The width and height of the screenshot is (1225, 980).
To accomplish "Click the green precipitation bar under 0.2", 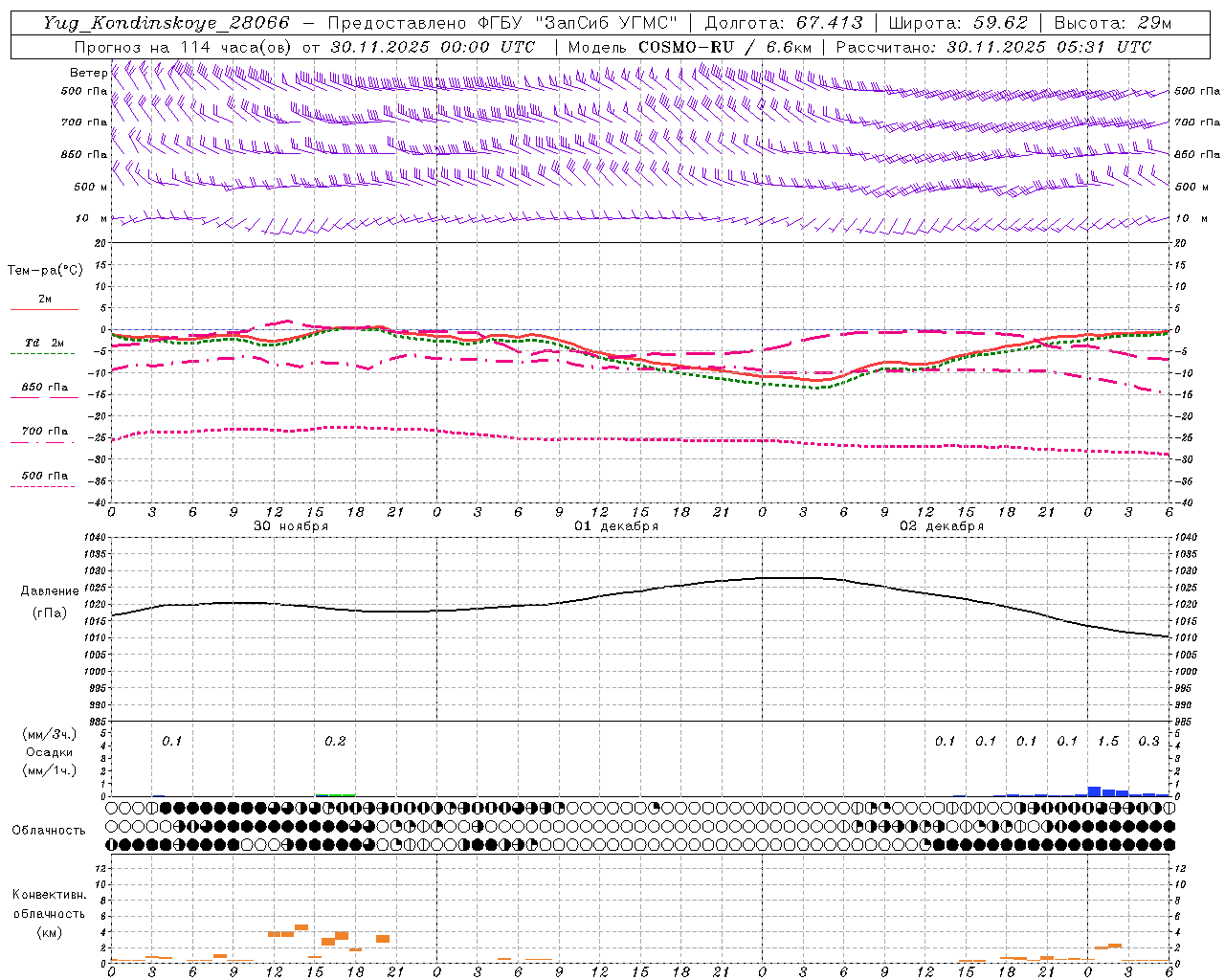I will tap(335, 794).
